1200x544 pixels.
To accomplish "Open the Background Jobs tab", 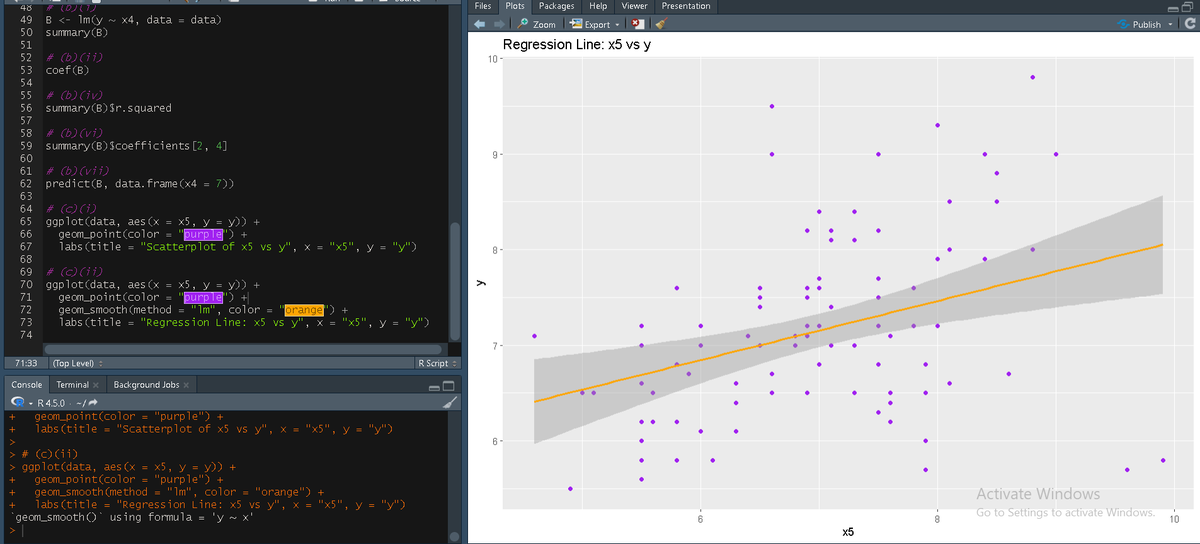I will (x=145, y=384).
